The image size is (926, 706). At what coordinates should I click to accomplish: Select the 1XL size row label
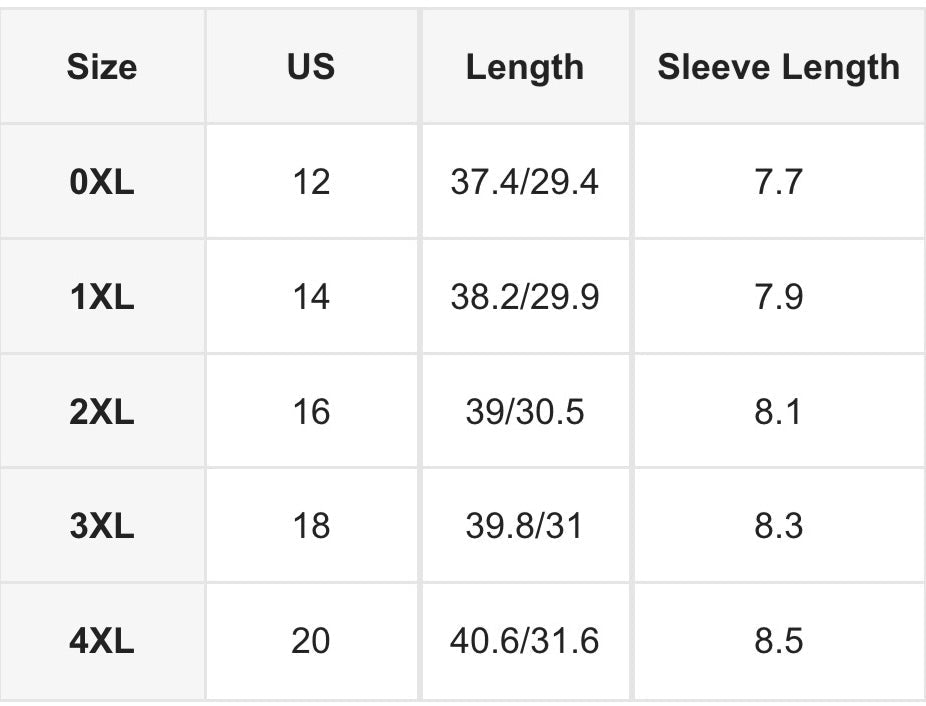[102, 296]
